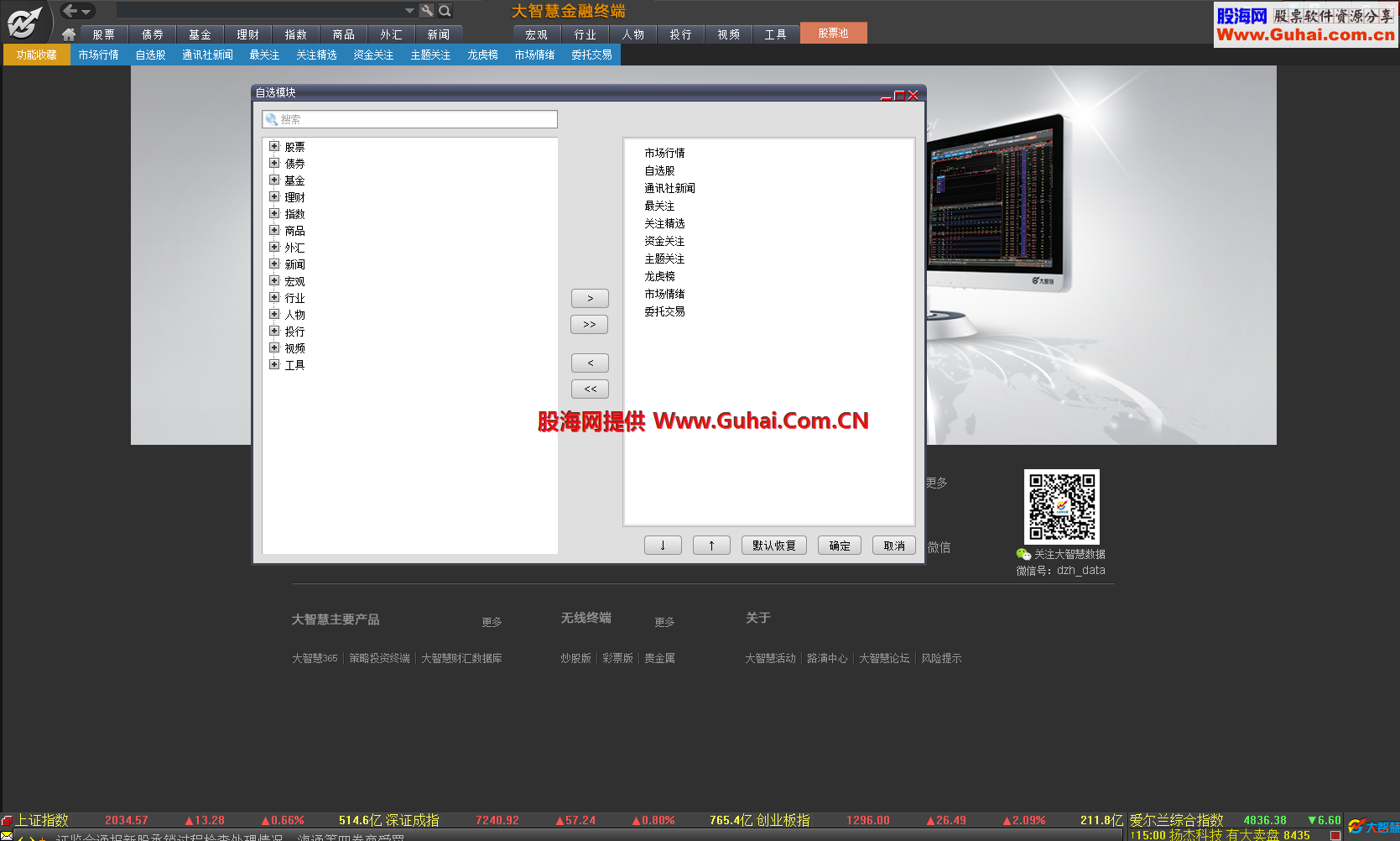Open the 外汇 main tab

[391, 34]
